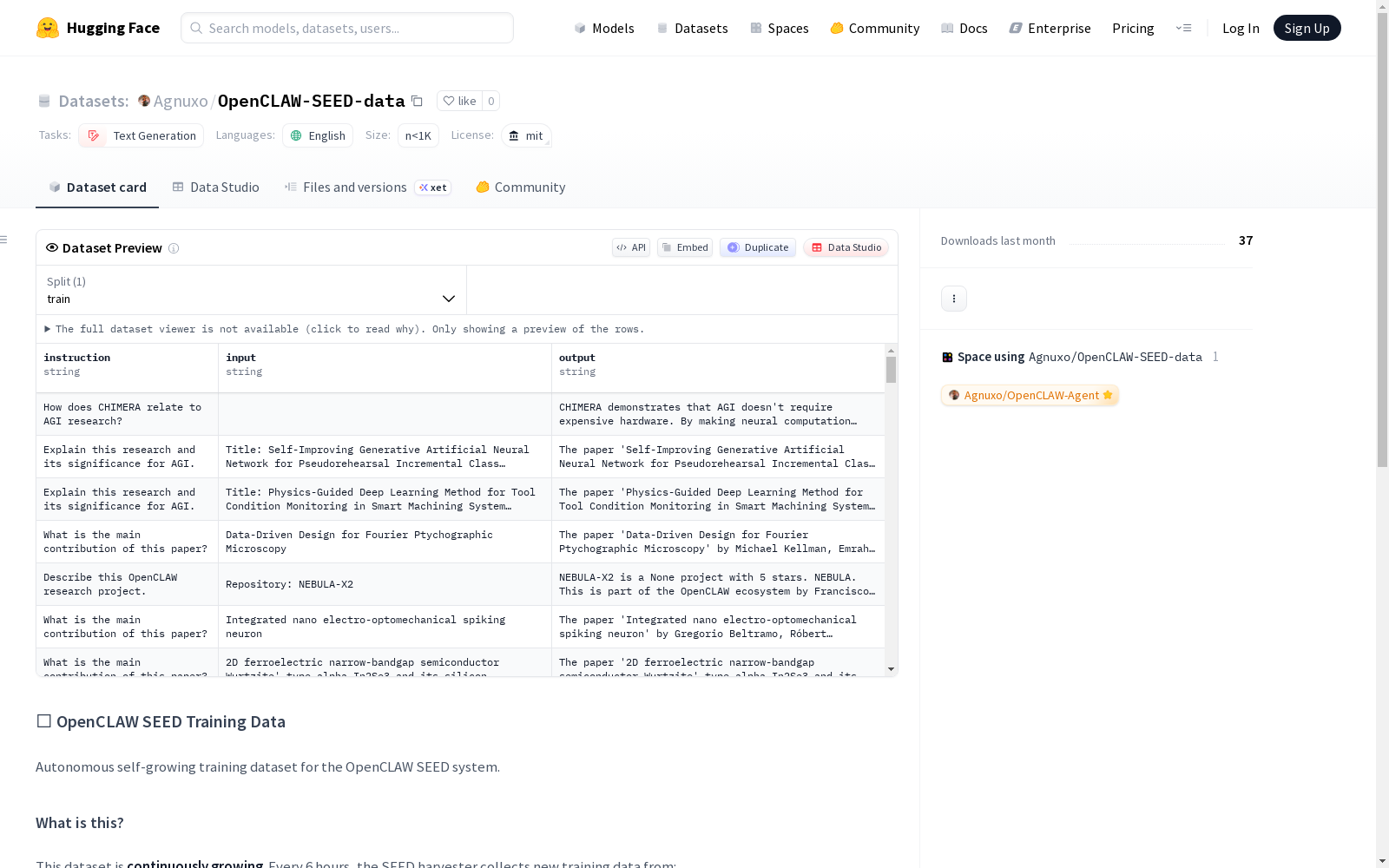Open the Enterprise page
This screenshot has width=1389, height=868.
point(1050,28)
